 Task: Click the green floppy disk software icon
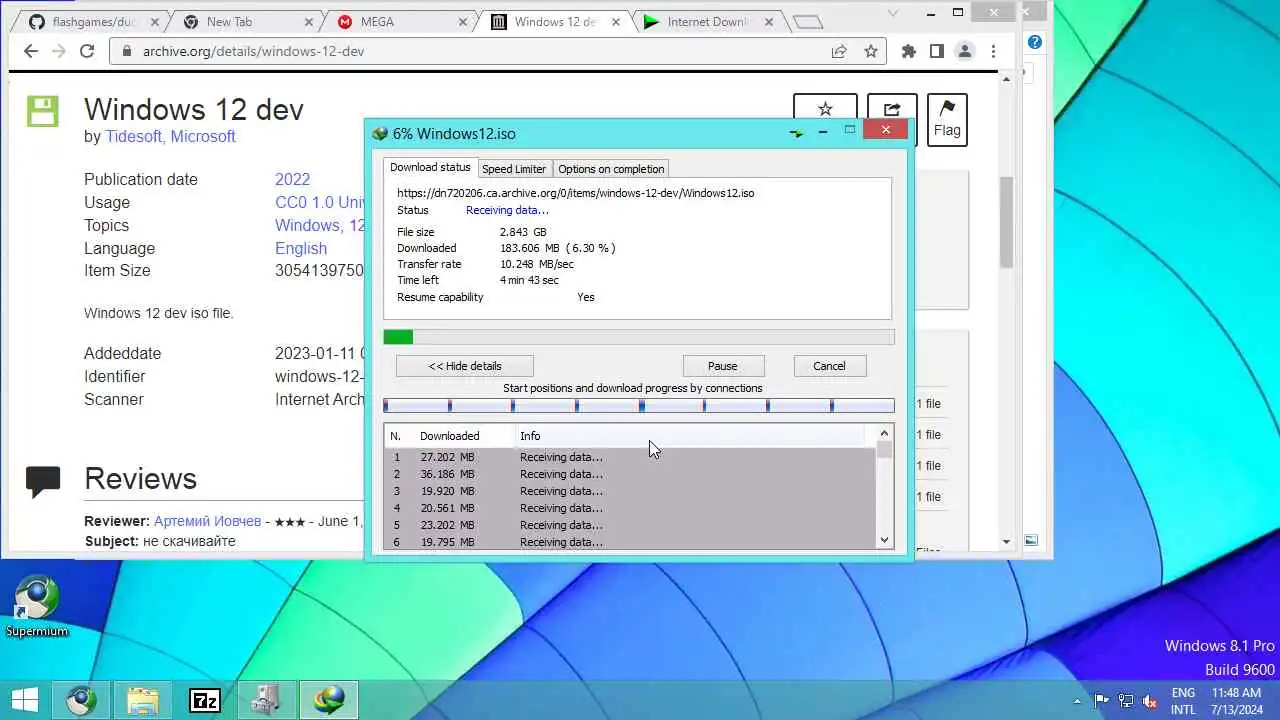[42, 111]
